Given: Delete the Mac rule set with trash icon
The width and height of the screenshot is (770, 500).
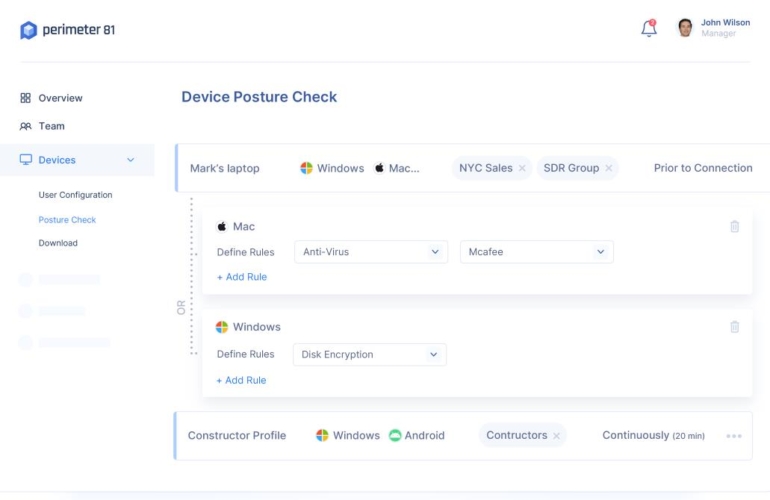Looking at the screenshot, I should (x=735, y=227).
